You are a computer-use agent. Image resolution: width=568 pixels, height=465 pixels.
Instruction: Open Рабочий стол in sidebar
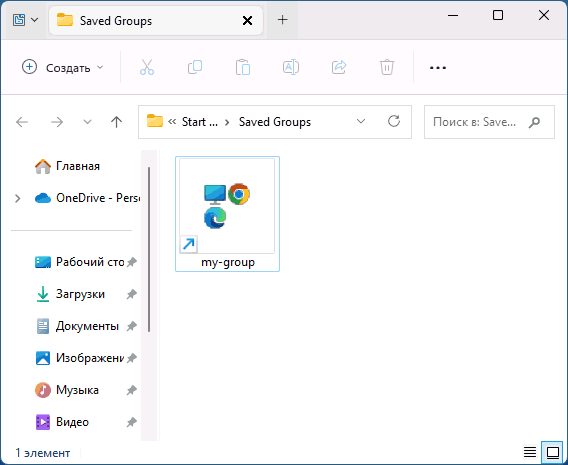tap(80, 262)
